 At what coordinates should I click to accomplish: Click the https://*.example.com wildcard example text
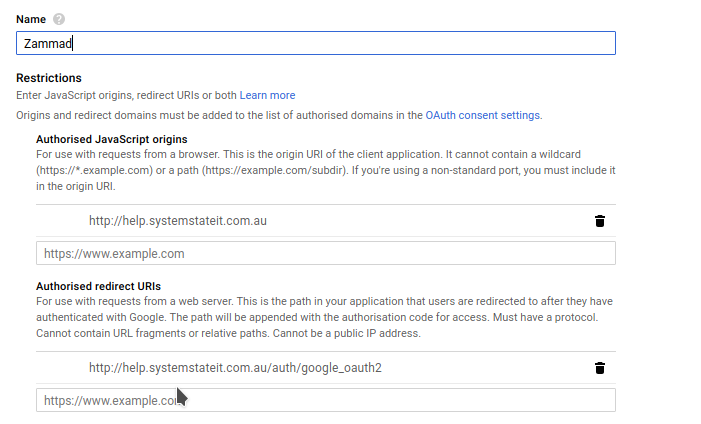[91, 171]
